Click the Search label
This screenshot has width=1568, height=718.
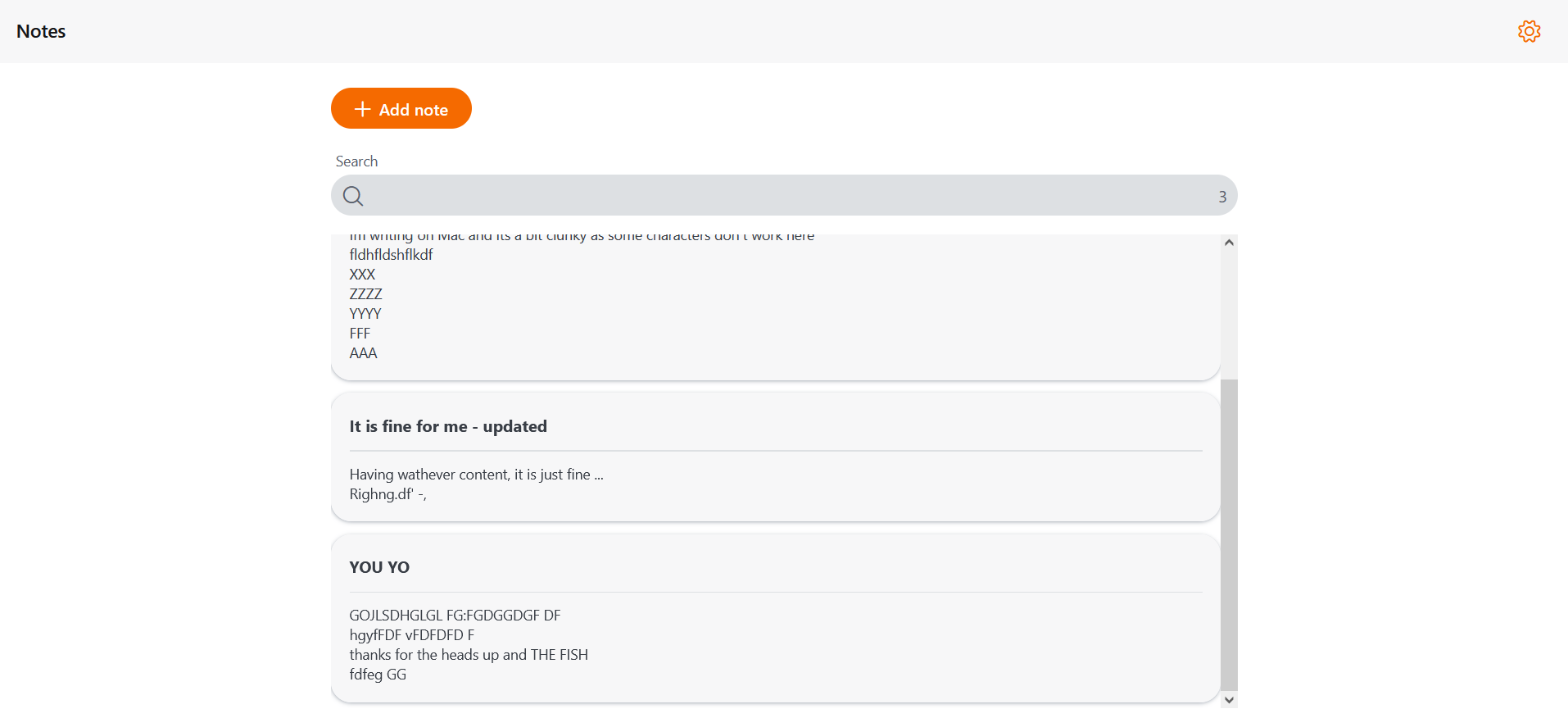pyautogui.click(x=356, y=161)
